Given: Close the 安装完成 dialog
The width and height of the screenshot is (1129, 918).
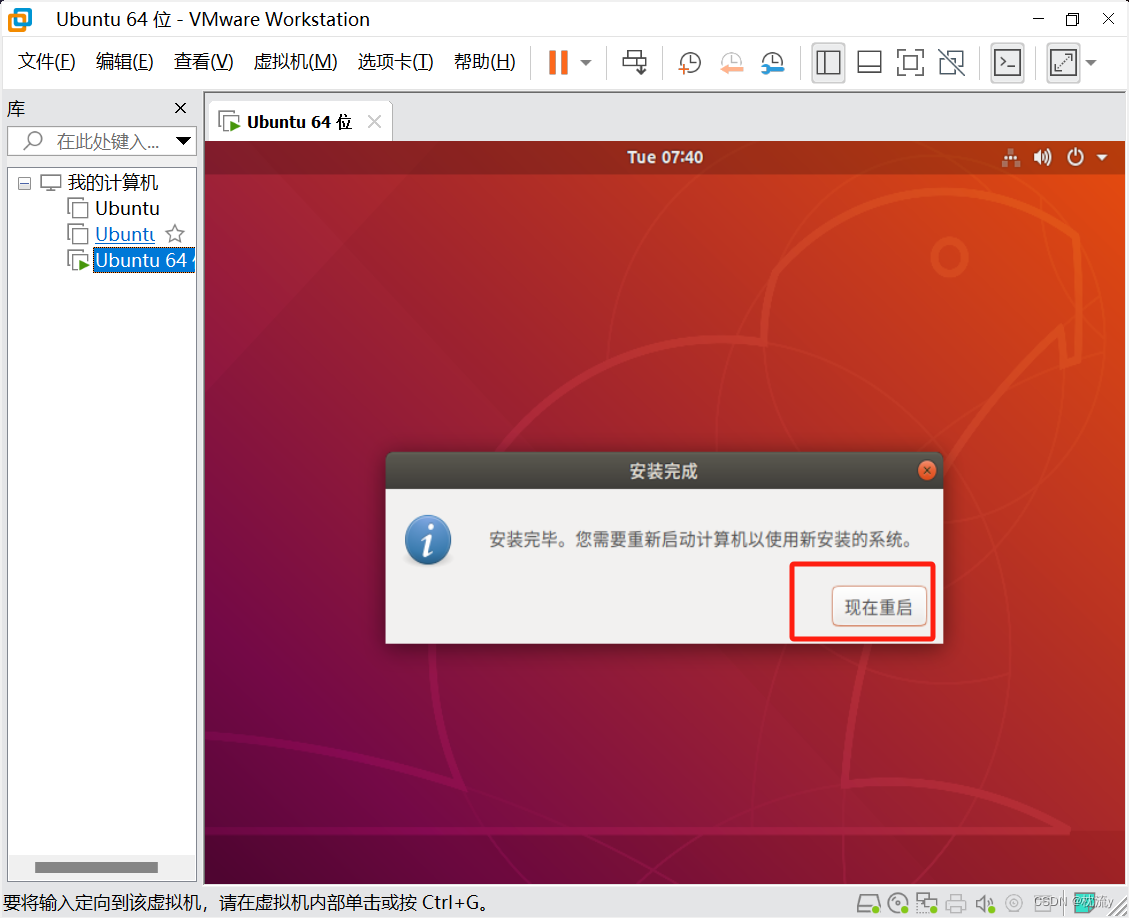Looking at the screenshot, I should [x=927, y=471].
